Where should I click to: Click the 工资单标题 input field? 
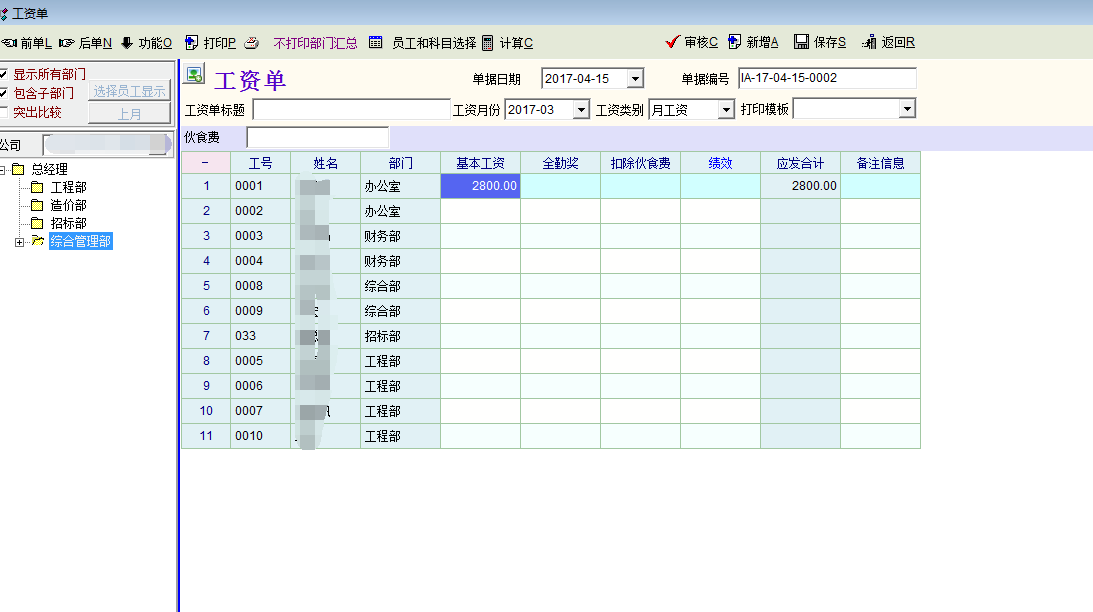tap(351, 110)
